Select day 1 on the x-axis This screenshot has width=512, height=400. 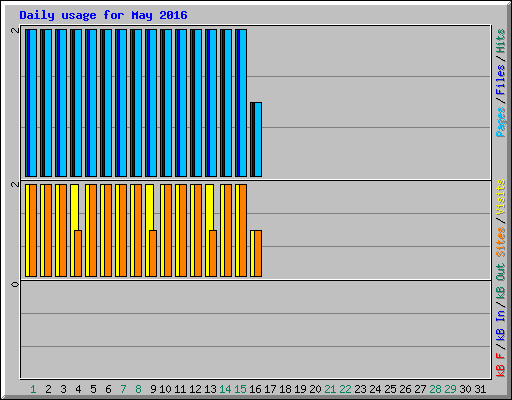click(x=33, y=389)
